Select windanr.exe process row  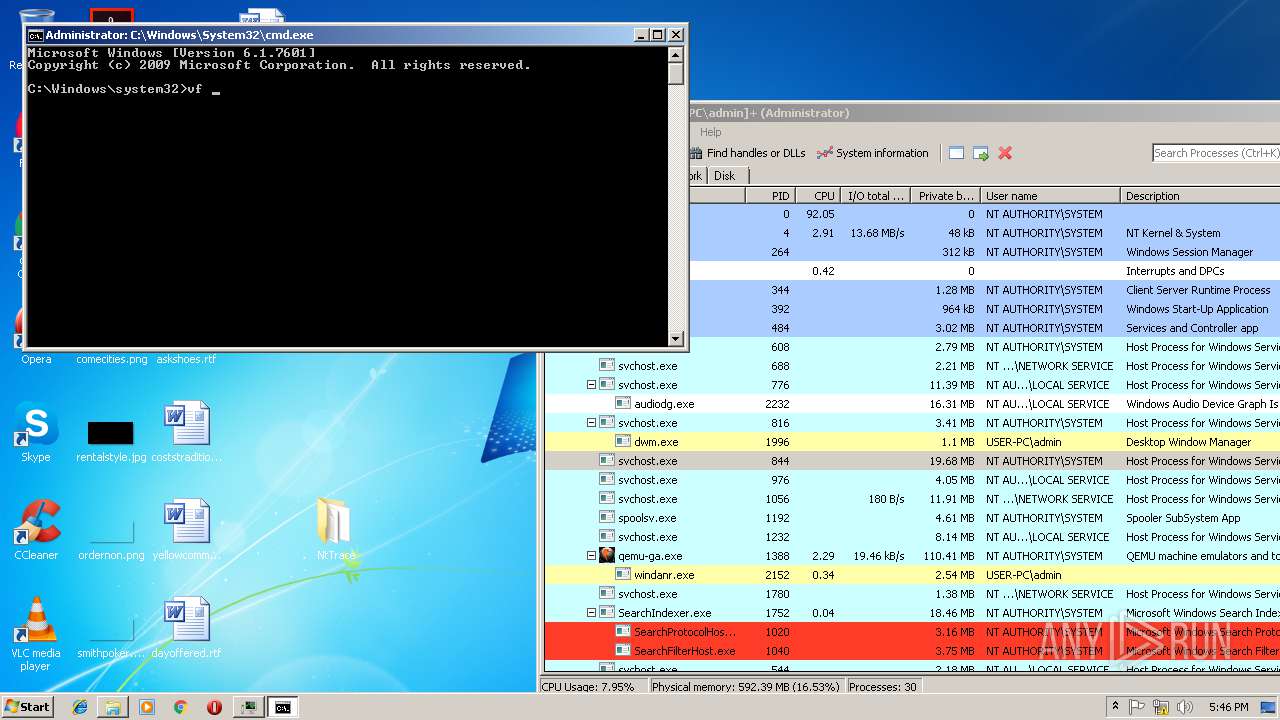click(912, 575)
